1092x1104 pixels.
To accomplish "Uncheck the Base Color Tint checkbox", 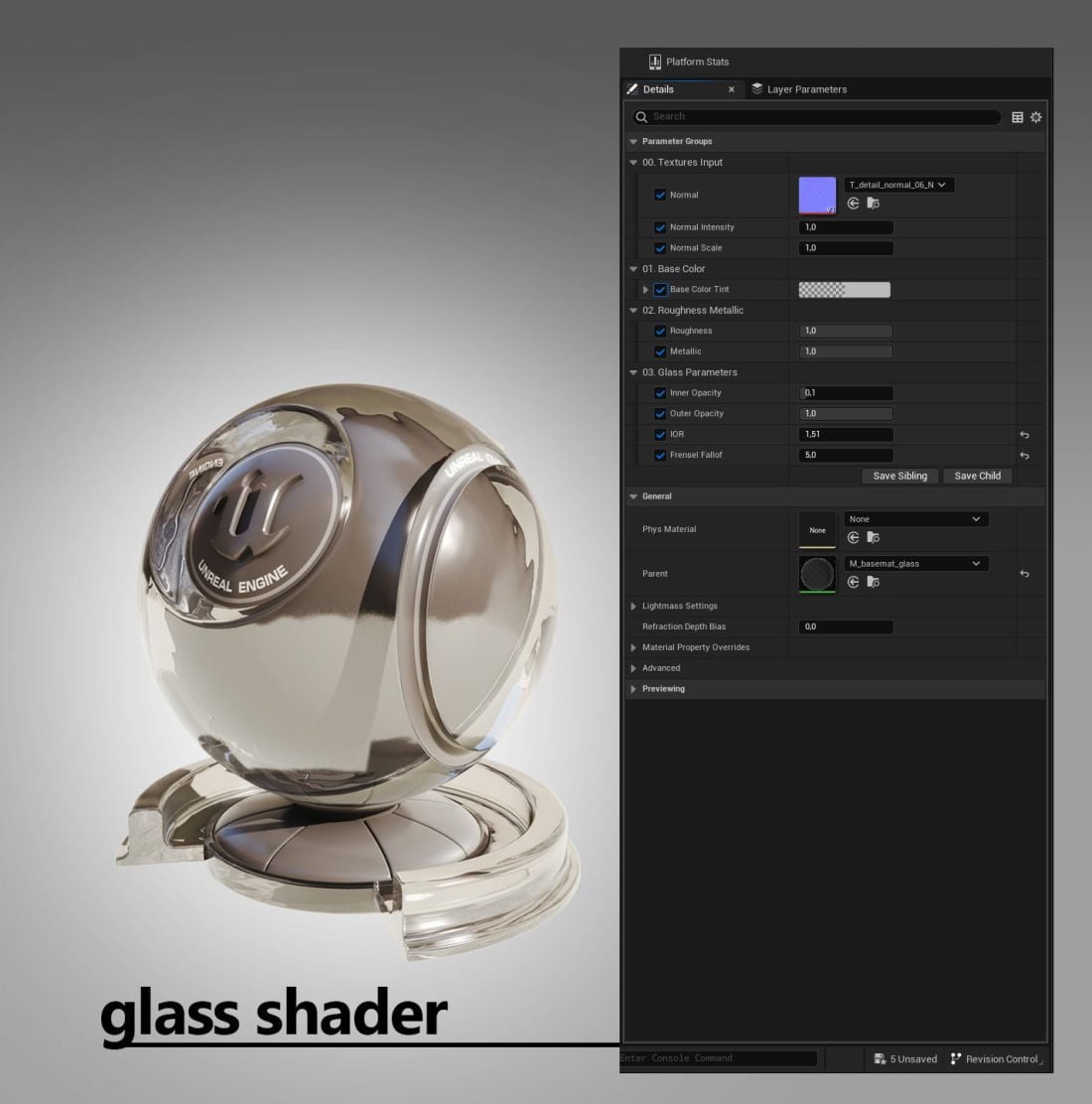I will click(660, 289).
